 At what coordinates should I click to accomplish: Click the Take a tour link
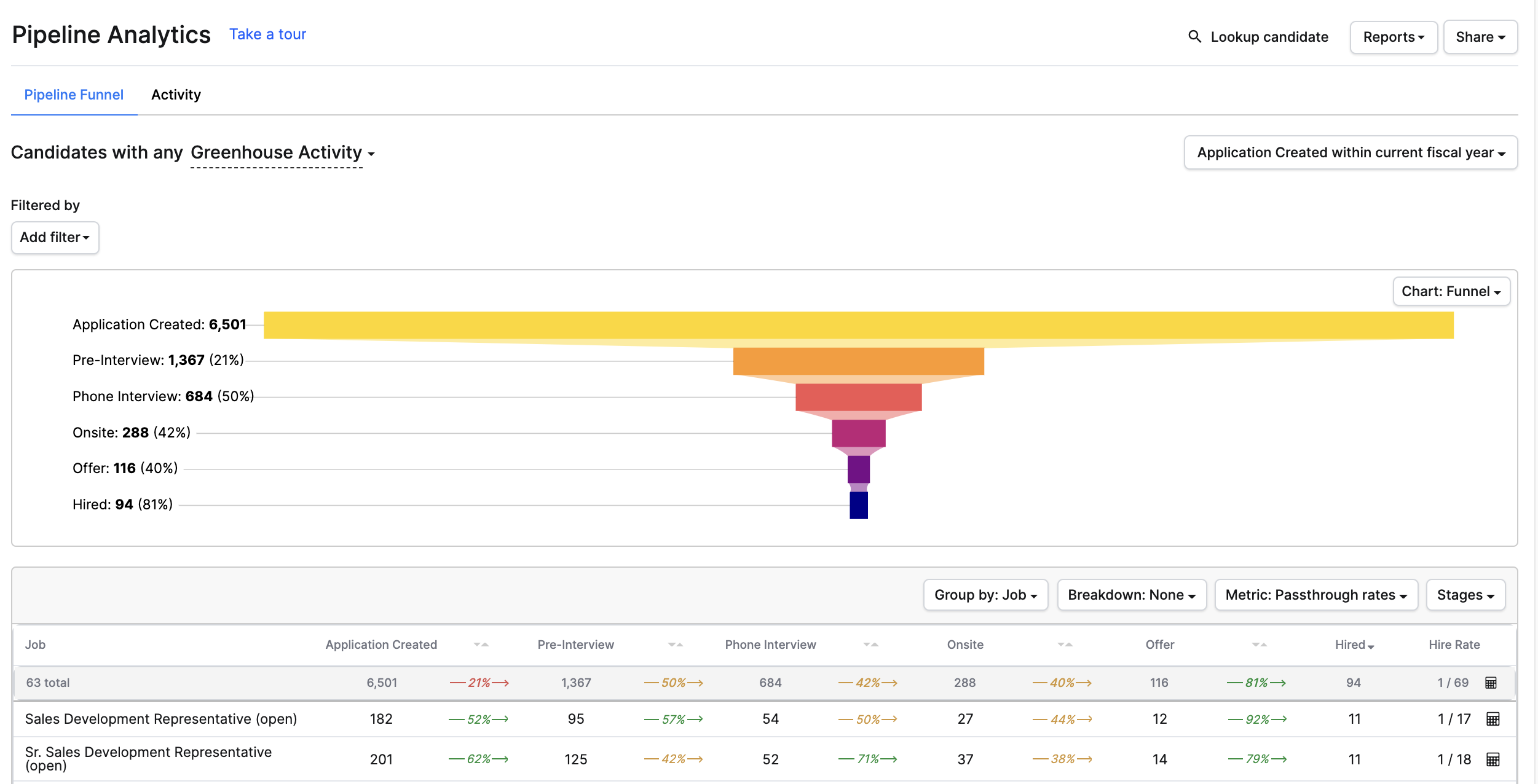267,34
